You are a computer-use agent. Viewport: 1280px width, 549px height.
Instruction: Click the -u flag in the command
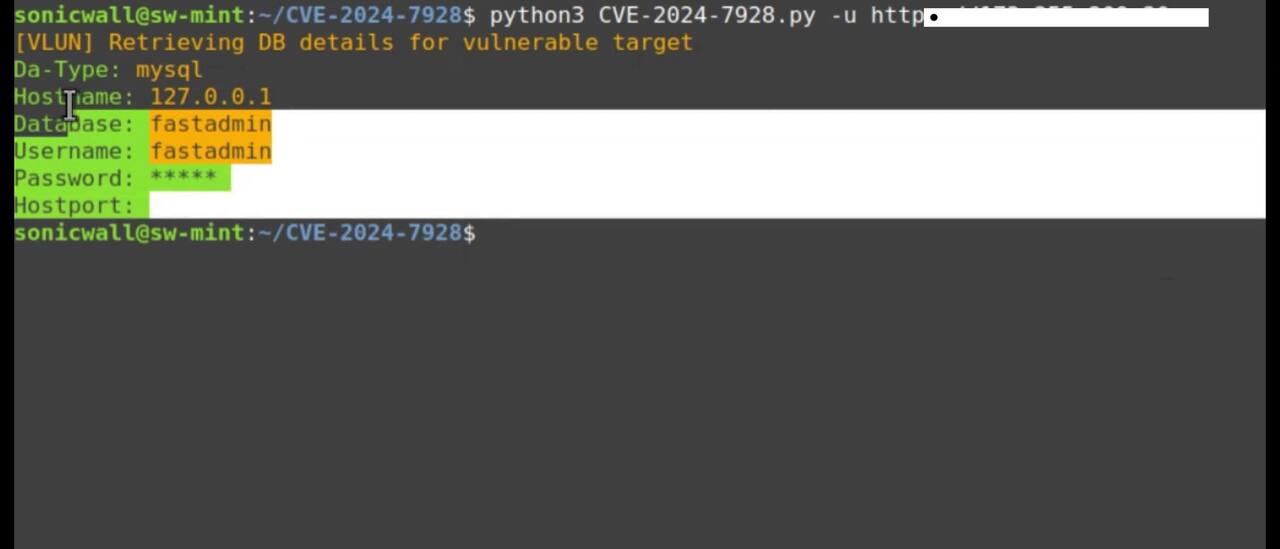tap(843, 16)
